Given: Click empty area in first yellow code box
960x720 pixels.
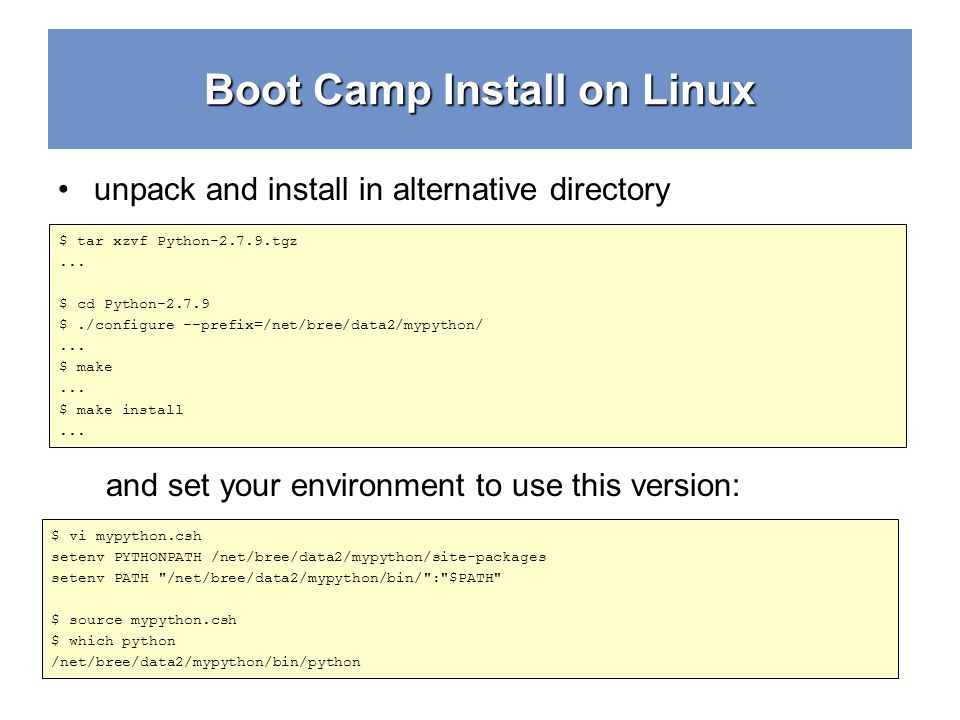Looking at the screenshot, I should pyautogui.click(x=673, y=367).
